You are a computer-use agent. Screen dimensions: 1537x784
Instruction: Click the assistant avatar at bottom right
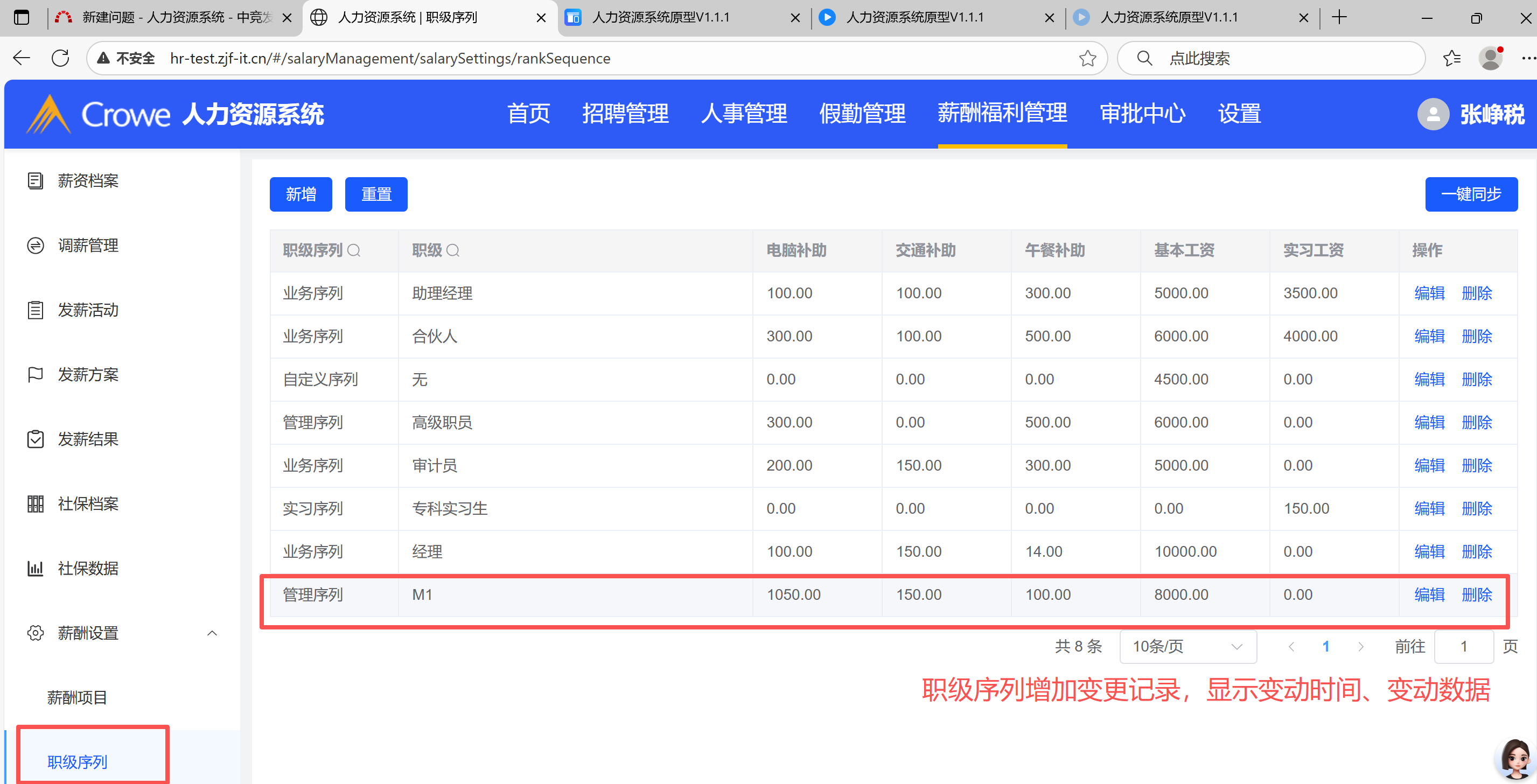(1515, 758)
